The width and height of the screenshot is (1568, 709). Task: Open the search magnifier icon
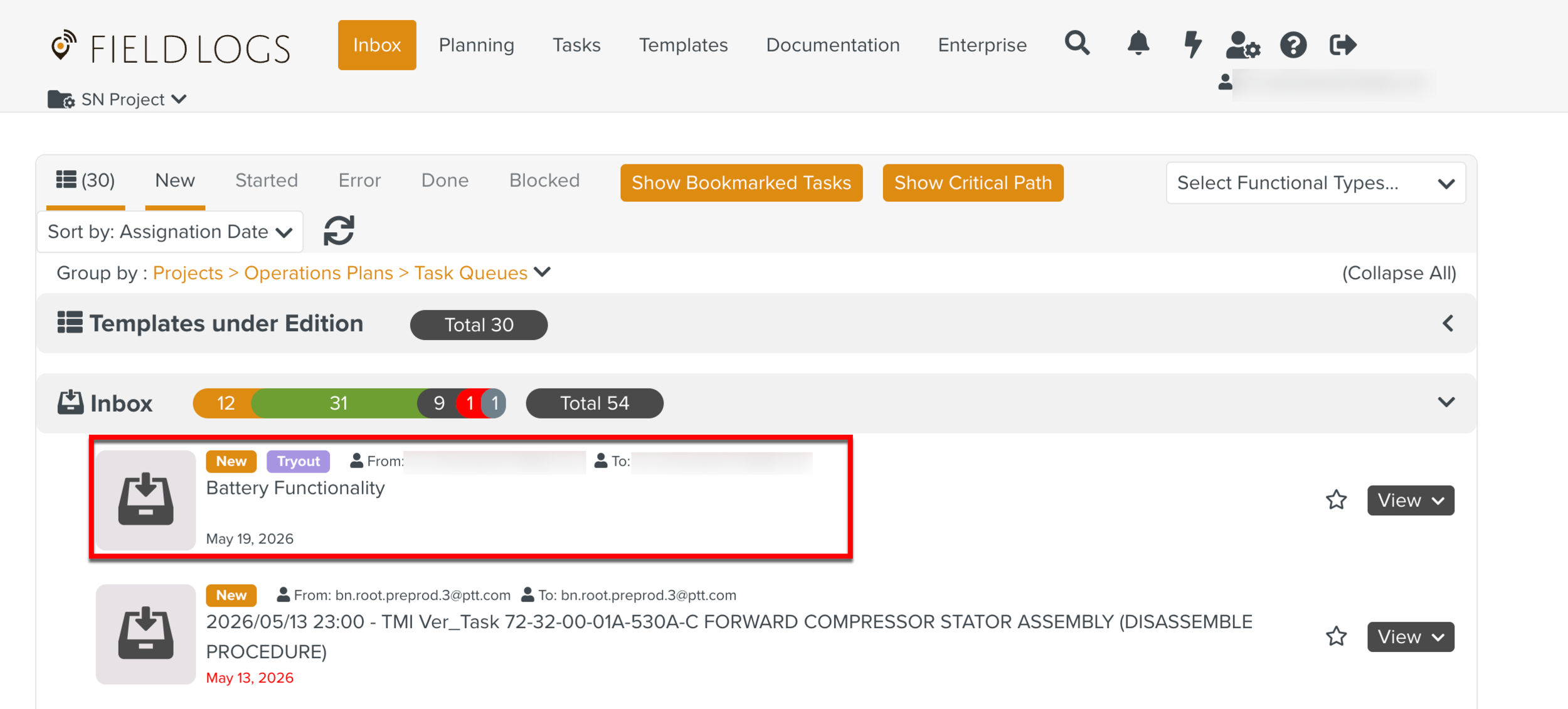(1077, 44)
